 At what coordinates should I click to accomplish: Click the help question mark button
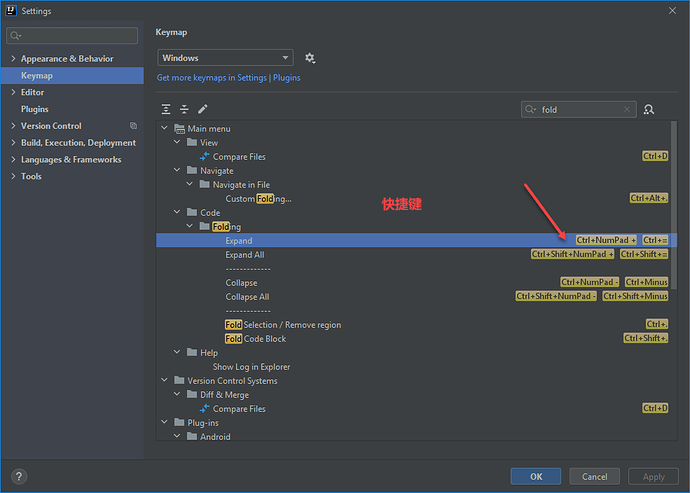pos(19,476)
